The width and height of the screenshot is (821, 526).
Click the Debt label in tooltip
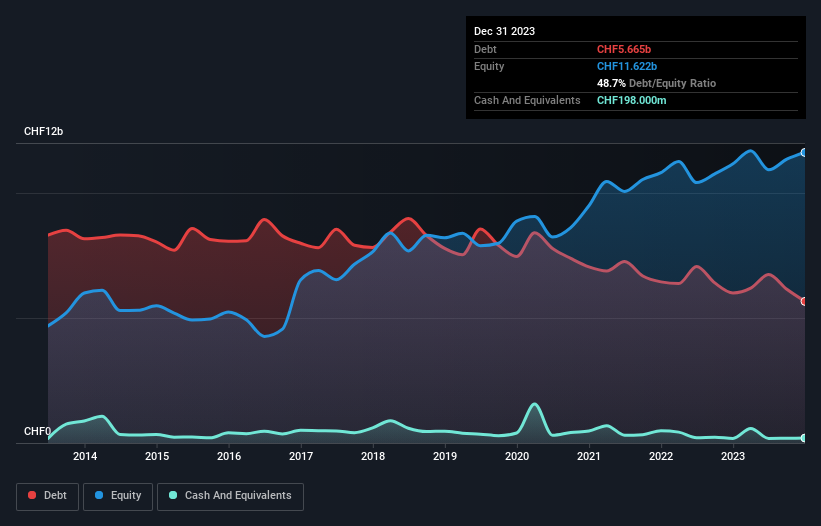pos(485,49)
